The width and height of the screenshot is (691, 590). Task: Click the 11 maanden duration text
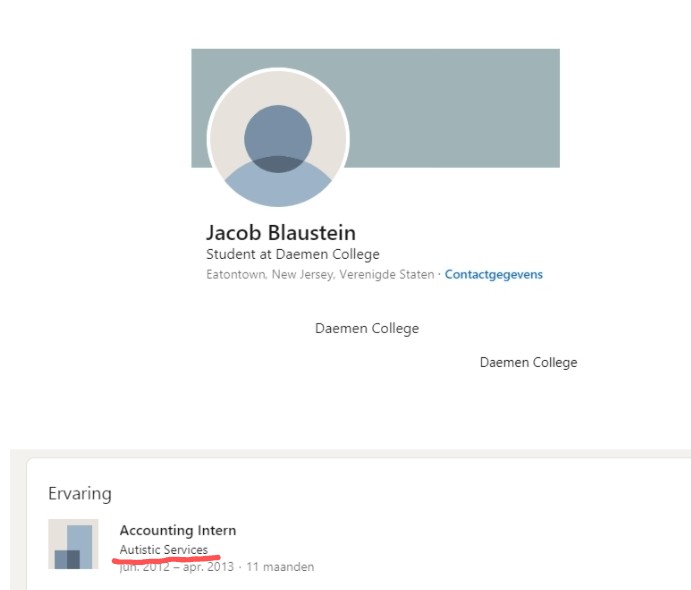pos(280,567)
